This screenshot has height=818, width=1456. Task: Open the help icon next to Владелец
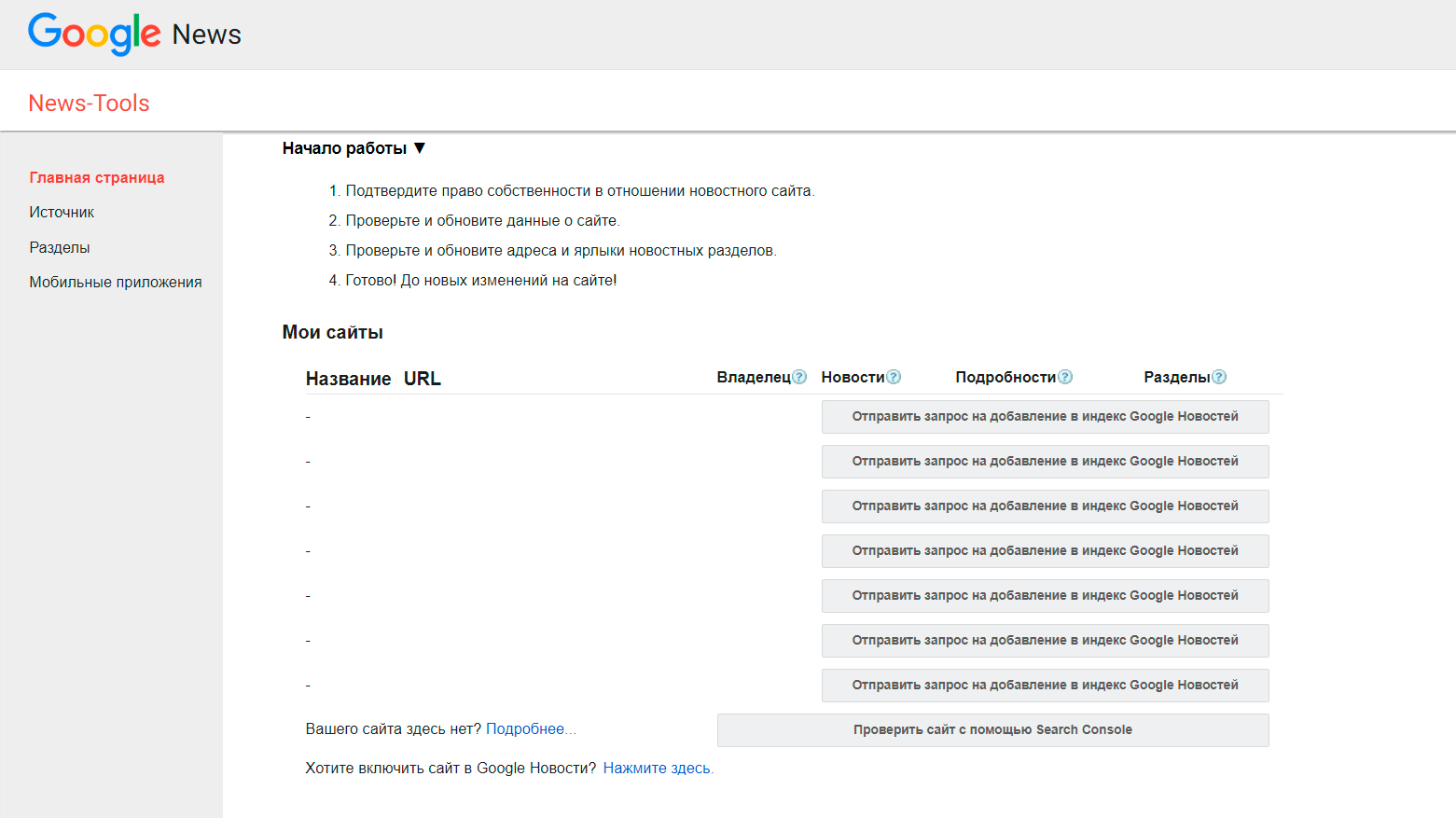[x=799, y=377]
